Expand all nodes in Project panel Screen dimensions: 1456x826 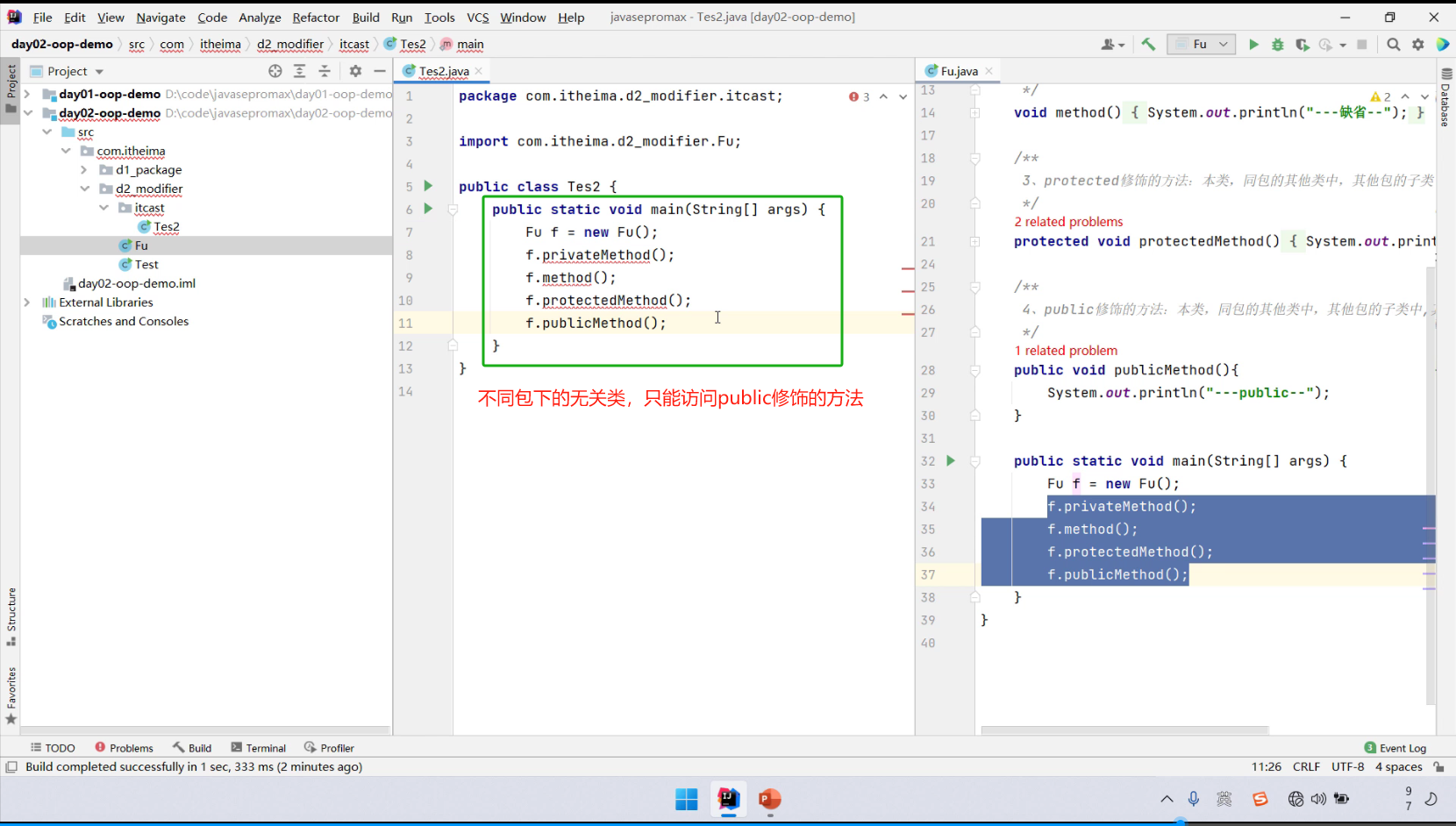point(300,71)
